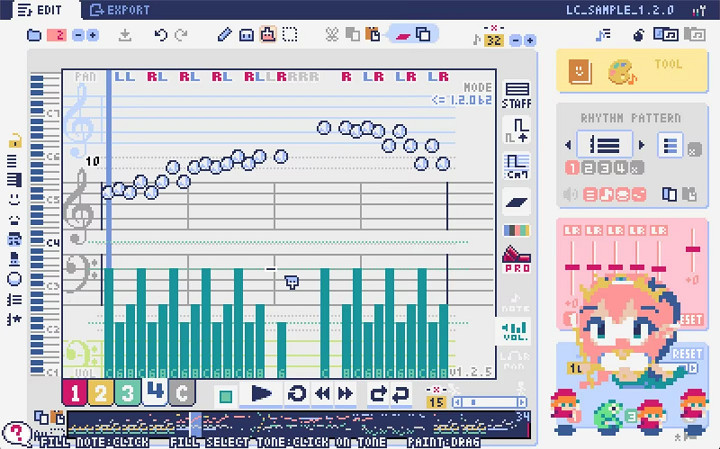Viewport: 720px width, 449px height.
Task: Click the clipboard paste icon in toolbar
Action: [373, 35]
